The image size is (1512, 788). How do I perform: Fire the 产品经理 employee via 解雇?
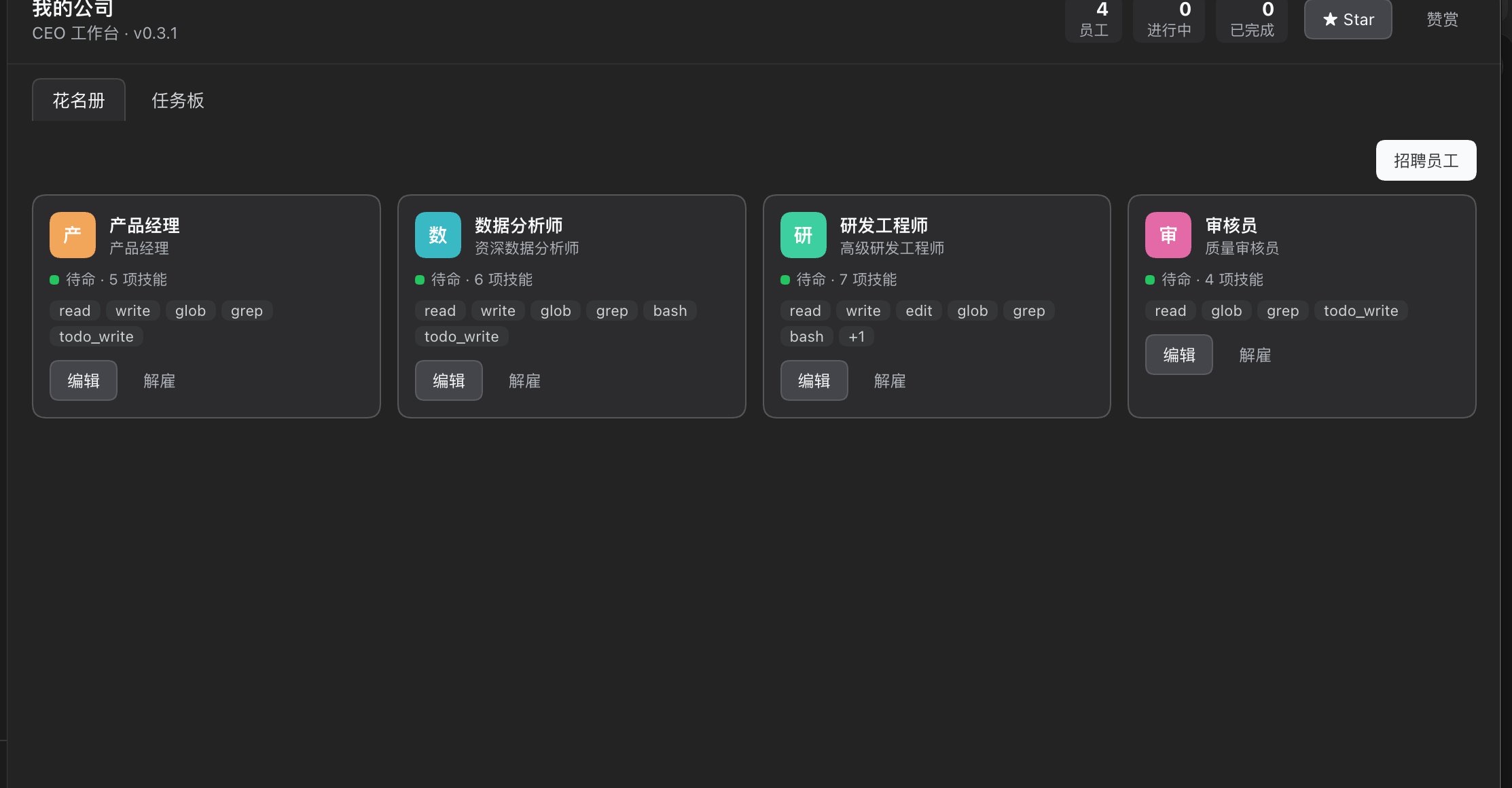pyautogui.click(x=160, y=381)
